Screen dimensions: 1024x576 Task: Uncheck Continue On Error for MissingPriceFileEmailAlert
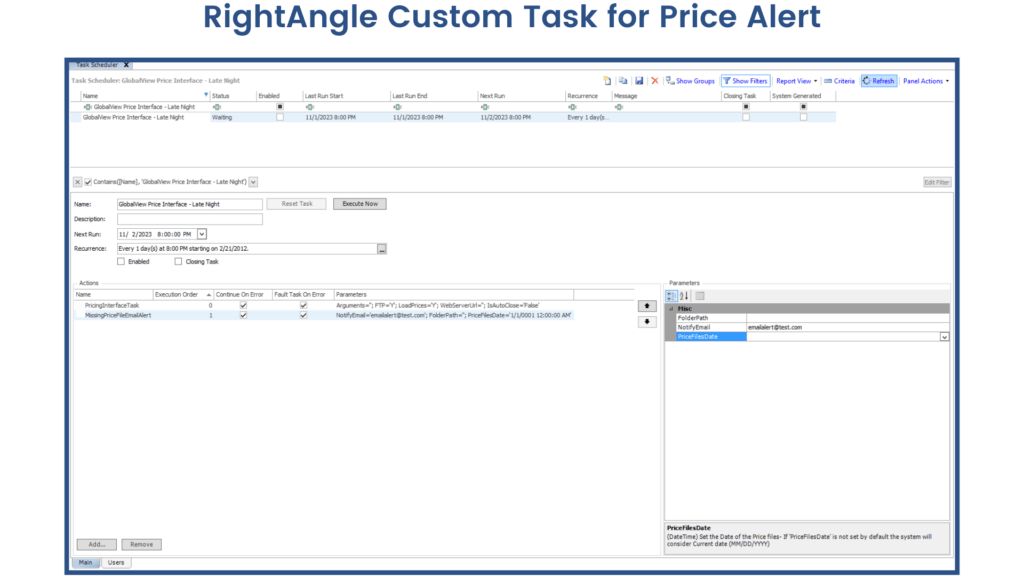[x=243, y=315]
